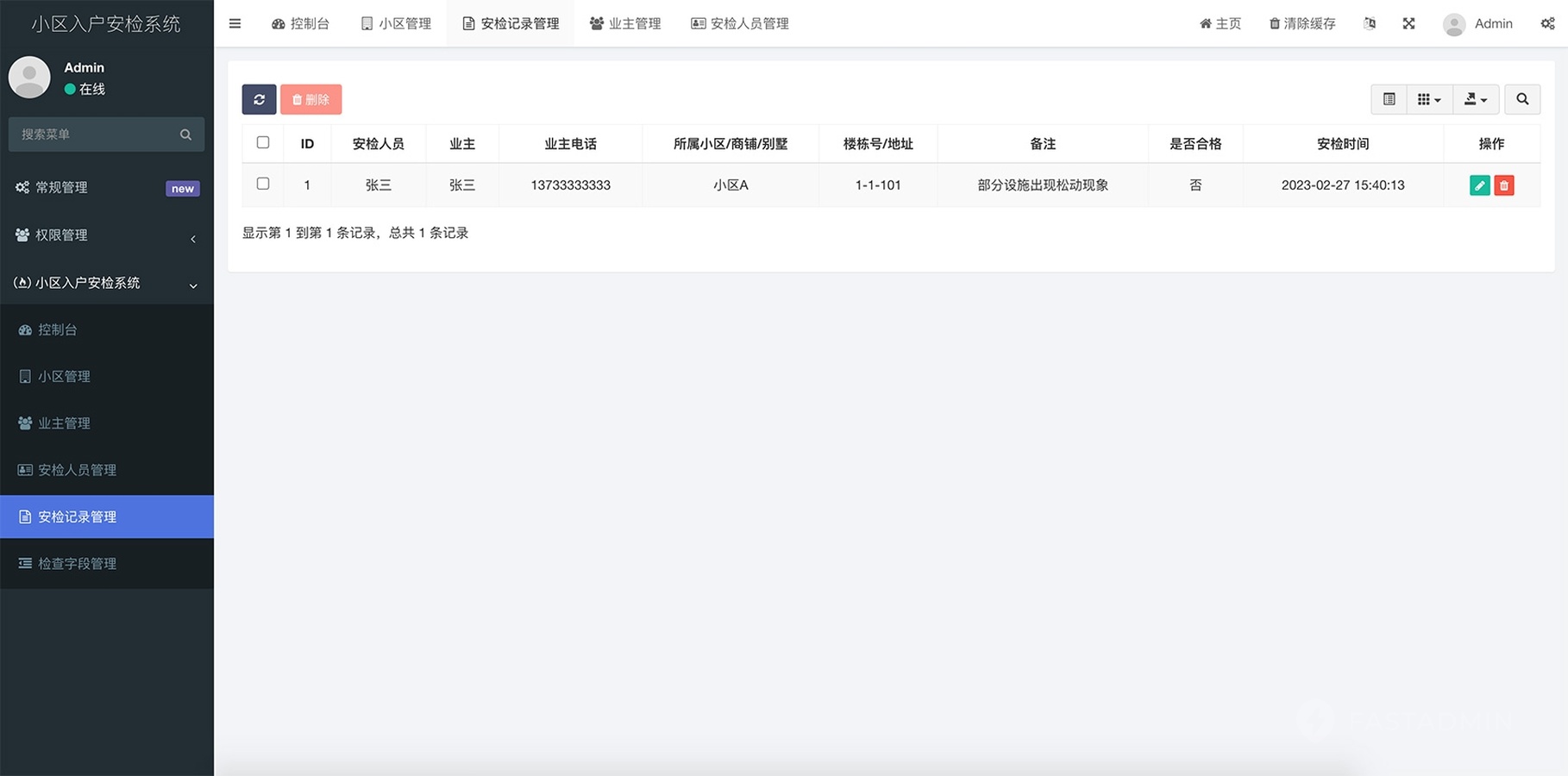Click the language switch icon in header

click(x=1370, y=23)
